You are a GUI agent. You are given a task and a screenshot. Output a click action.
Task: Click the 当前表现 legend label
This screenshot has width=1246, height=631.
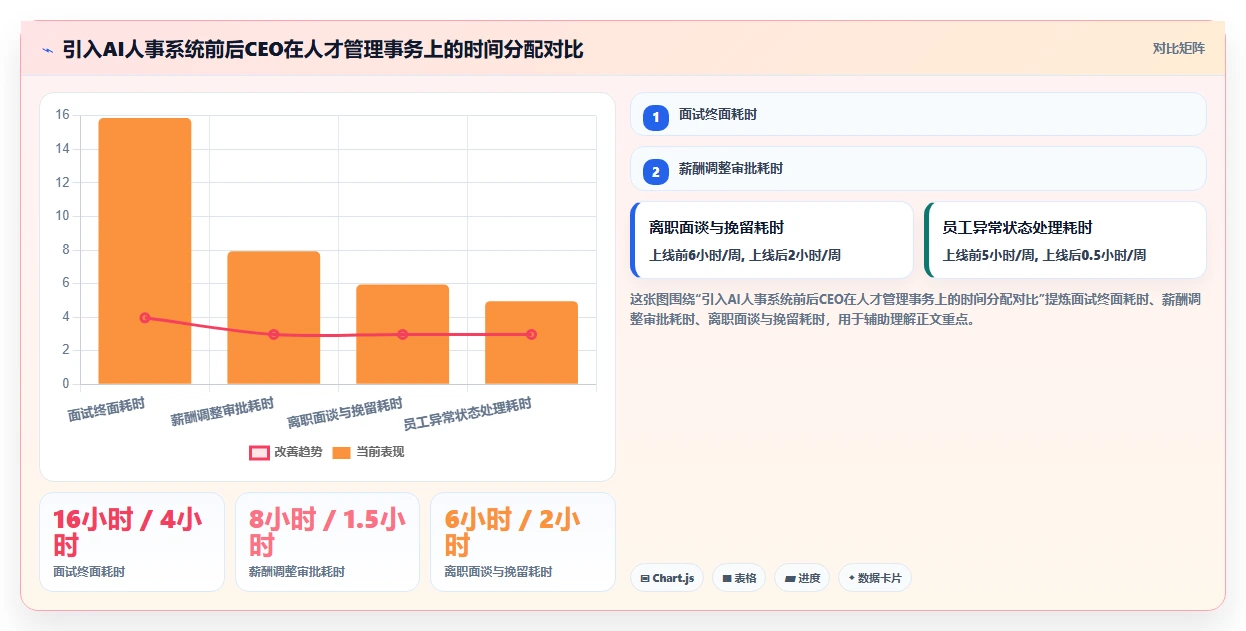point(381,453)
